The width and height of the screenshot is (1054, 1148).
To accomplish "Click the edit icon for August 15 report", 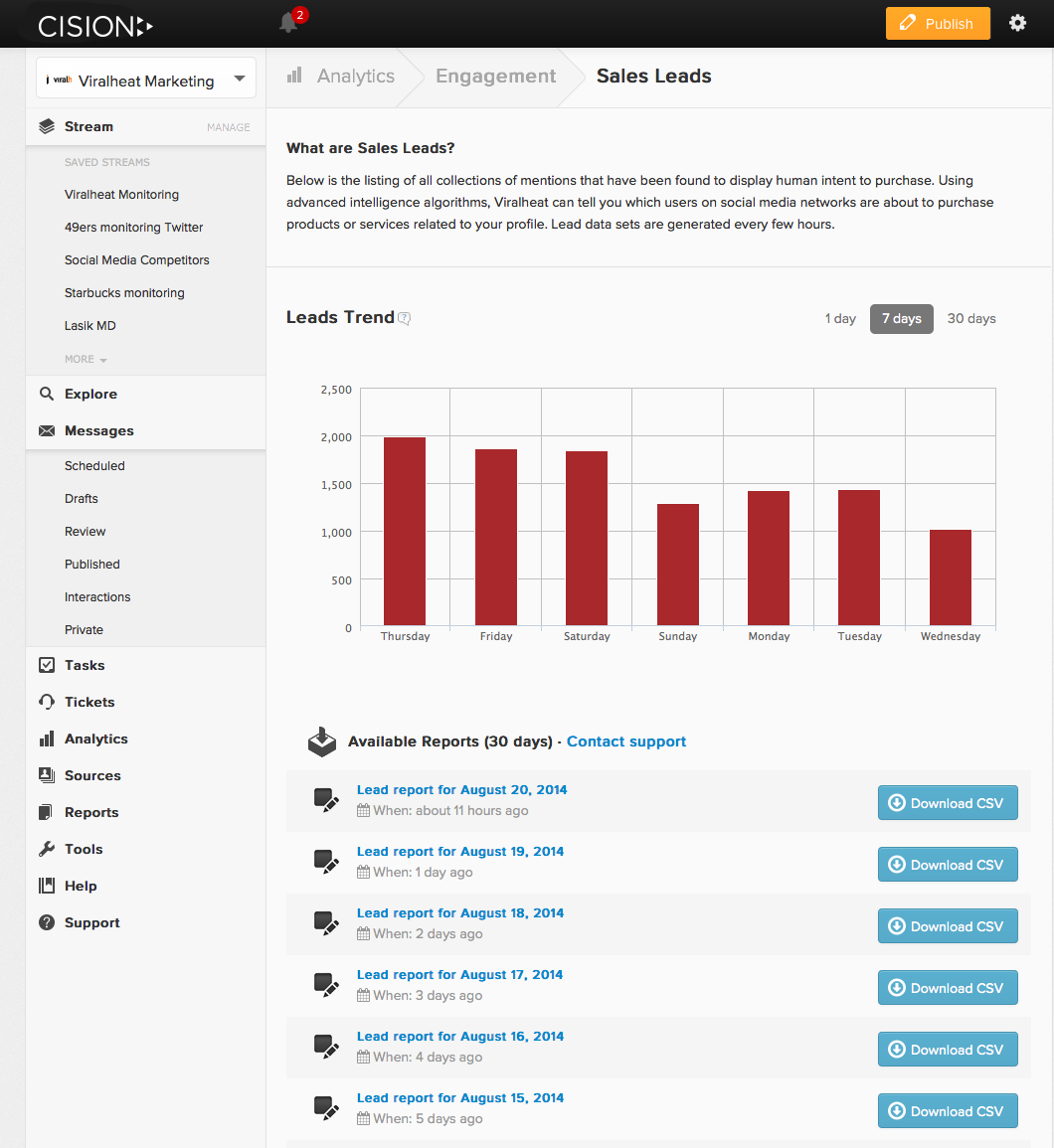I will coord(326,1107).
